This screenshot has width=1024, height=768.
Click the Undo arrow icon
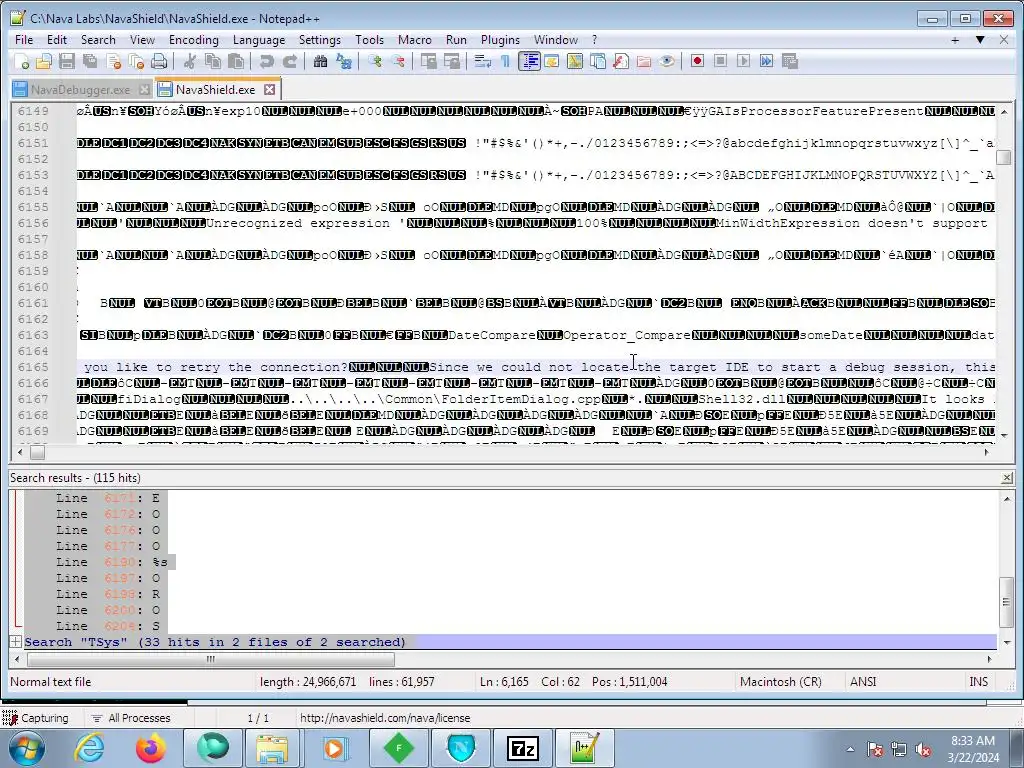pyautogui.click(x=266, y=61)
